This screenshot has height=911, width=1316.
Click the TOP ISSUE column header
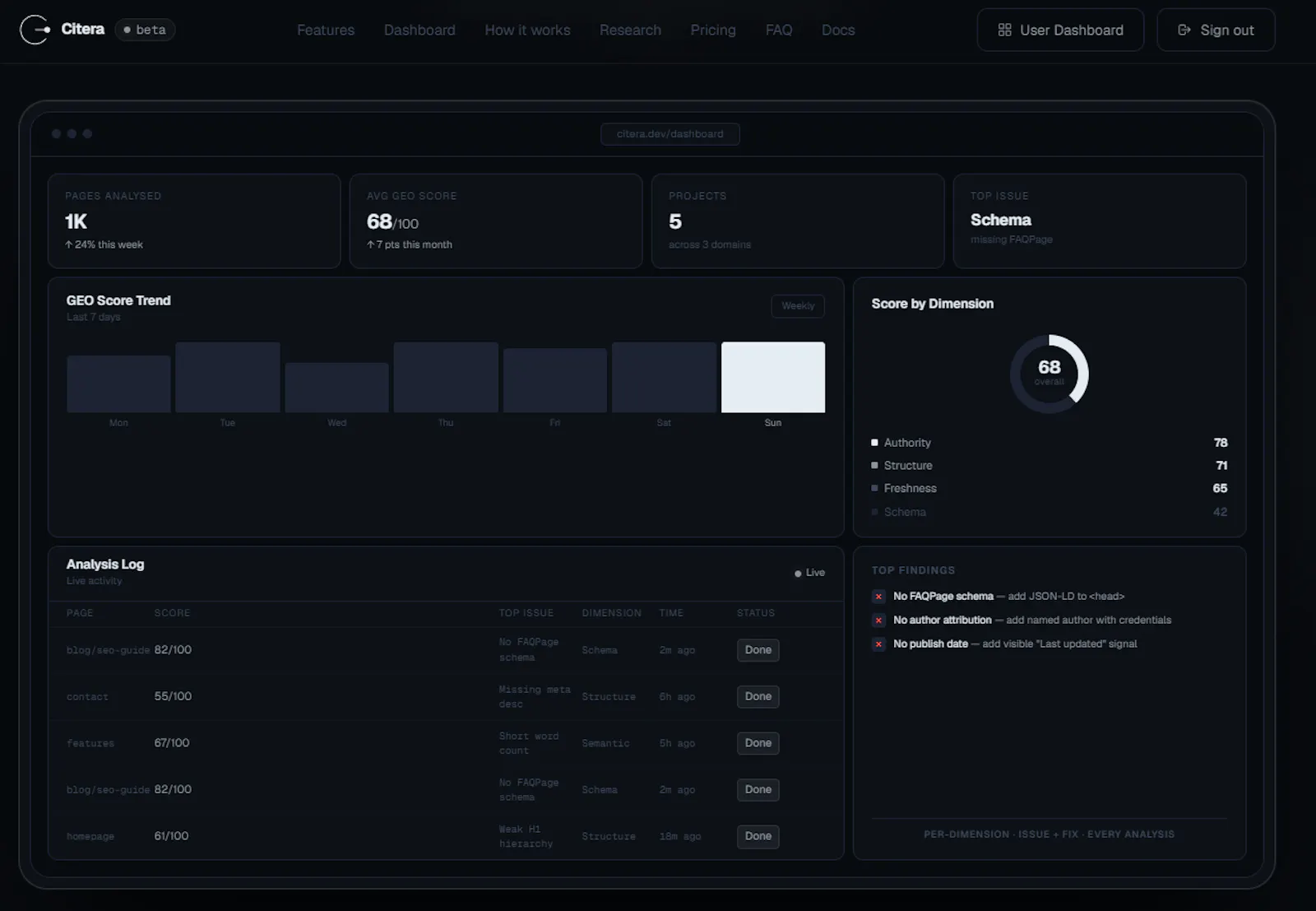[526, 613]
